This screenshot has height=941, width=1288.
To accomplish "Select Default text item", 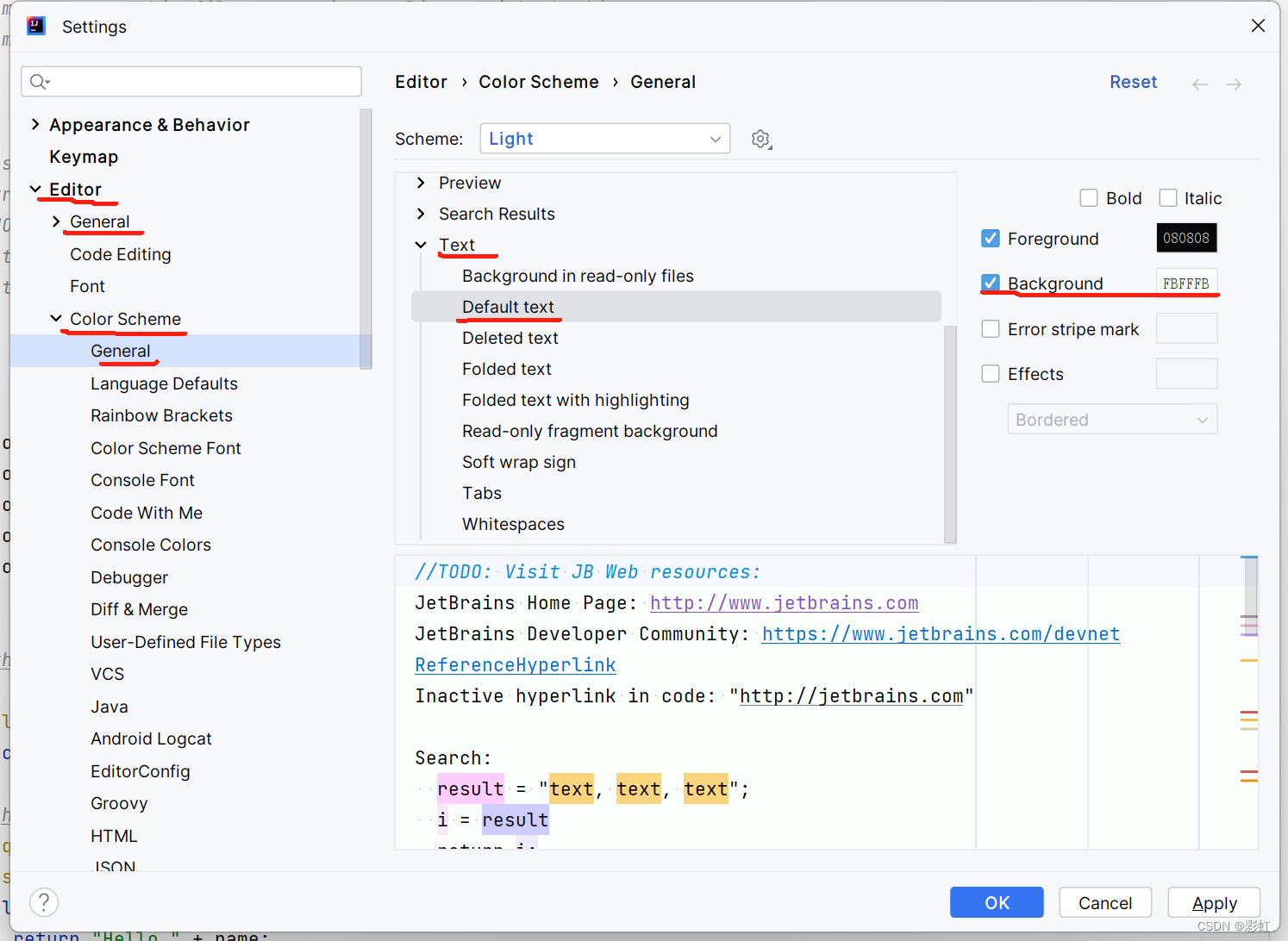I will tap(508, 307).
